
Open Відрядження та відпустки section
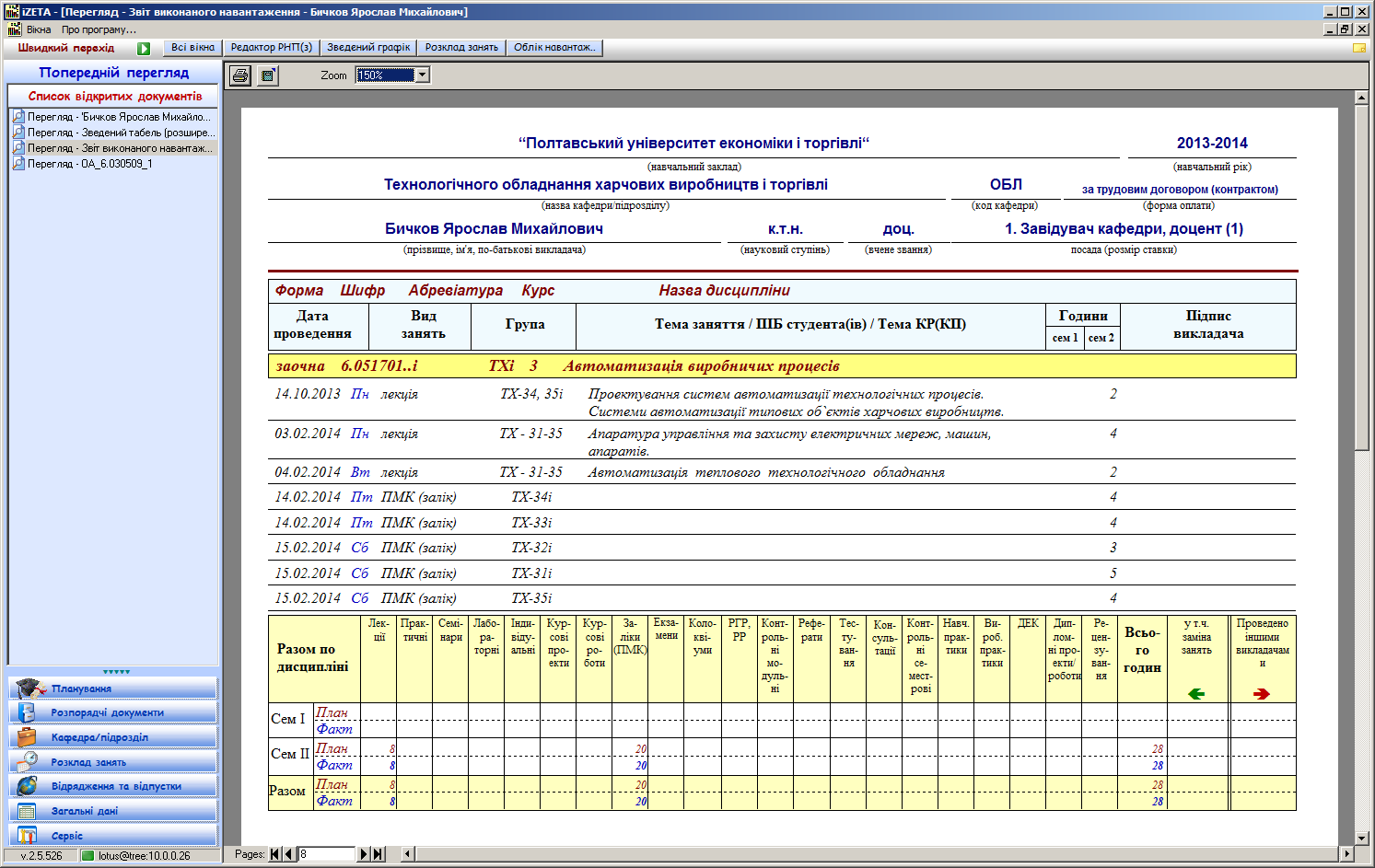click(113, 786)
